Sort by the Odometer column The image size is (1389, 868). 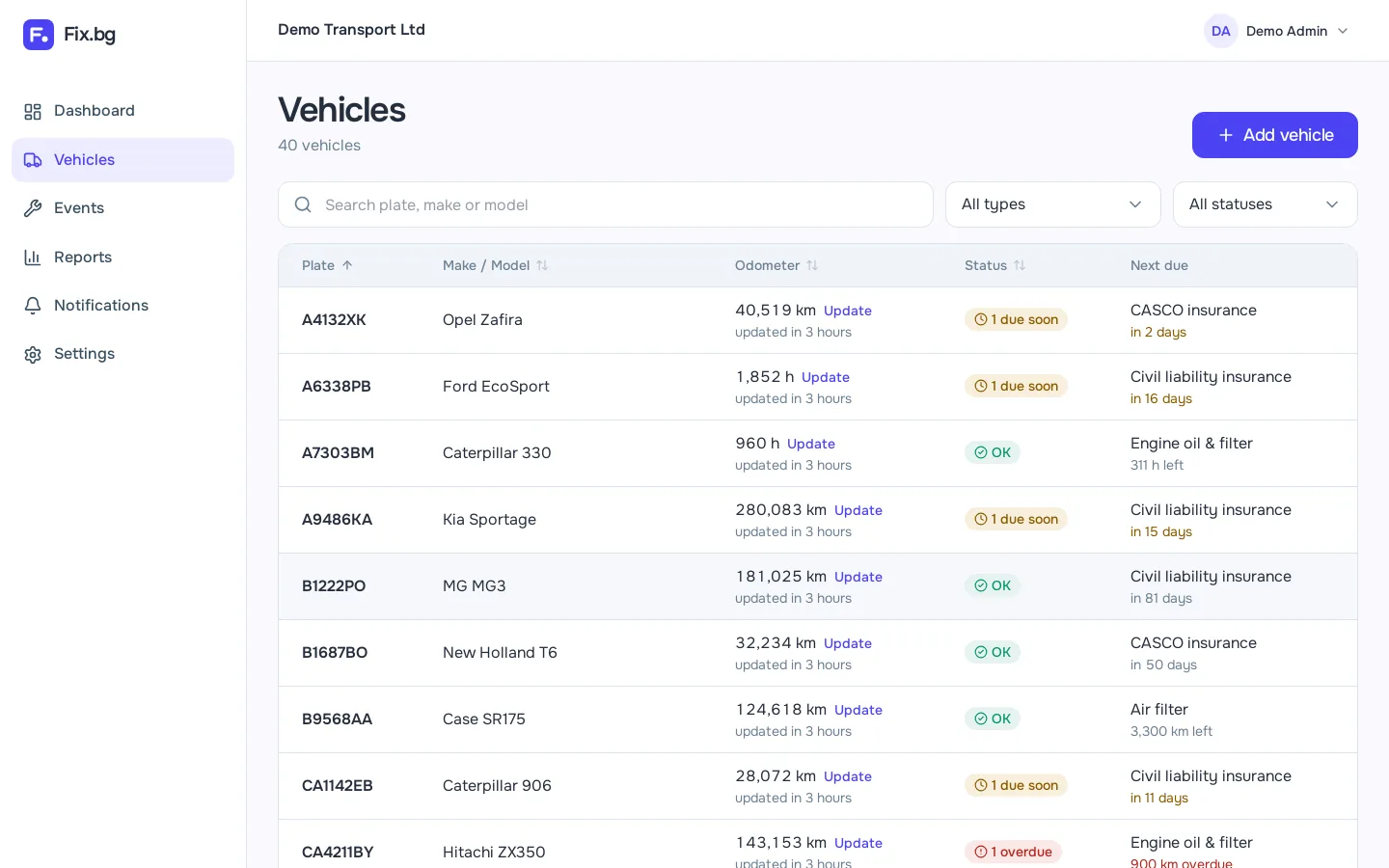(x=776, y=265)
